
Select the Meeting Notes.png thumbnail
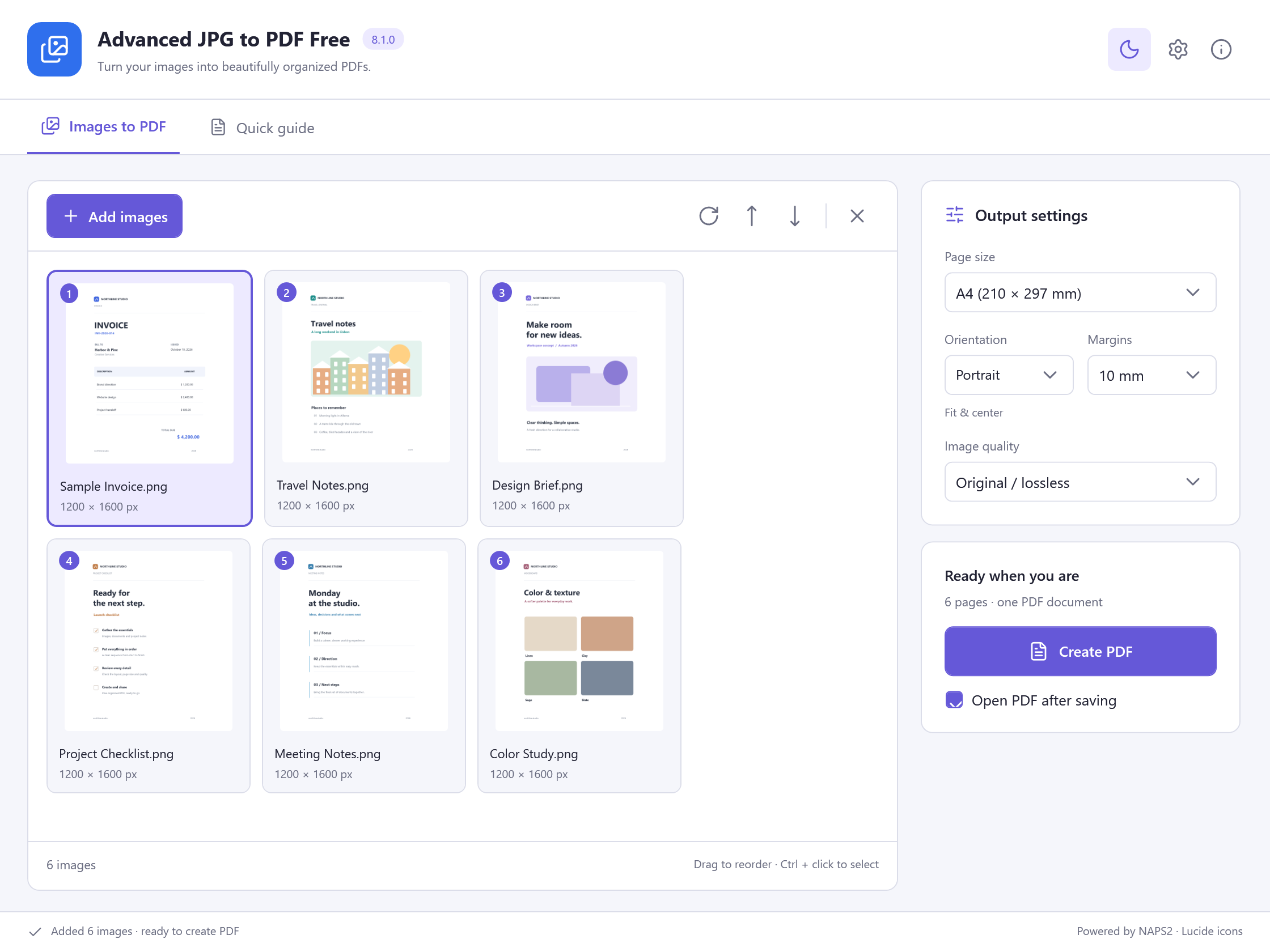(363, 666)
